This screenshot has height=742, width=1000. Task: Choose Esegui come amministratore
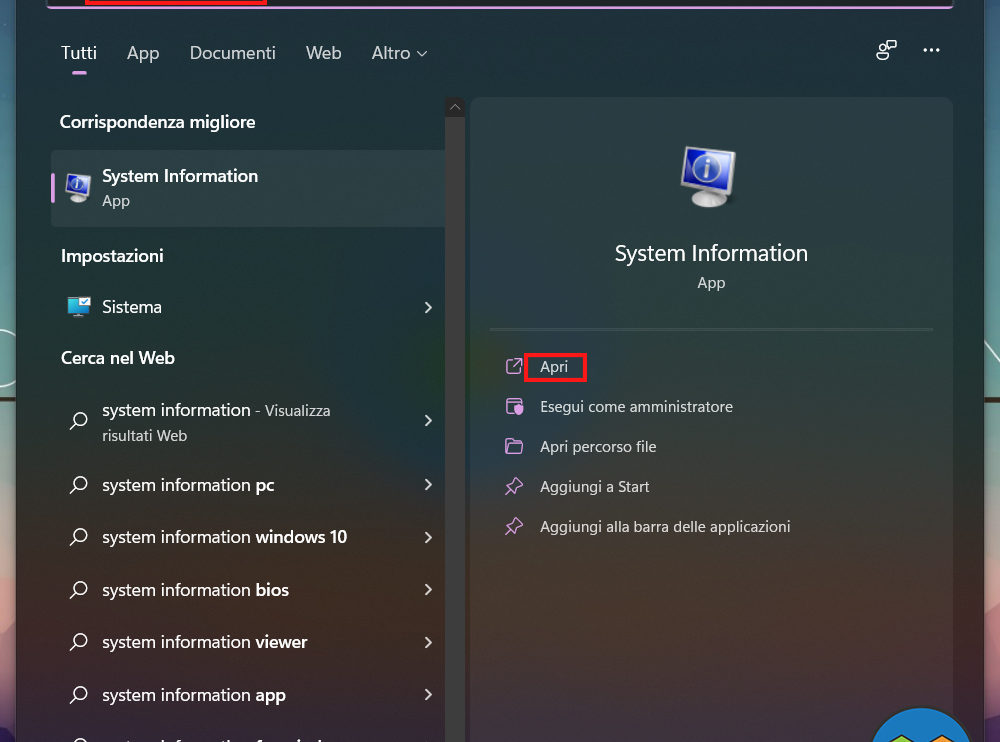636,407
